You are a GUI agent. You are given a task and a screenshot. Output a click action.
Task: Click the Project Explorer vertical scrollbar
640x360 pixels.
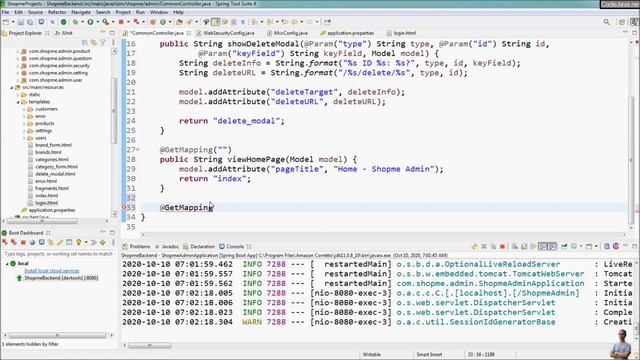(x=114, y=110)
